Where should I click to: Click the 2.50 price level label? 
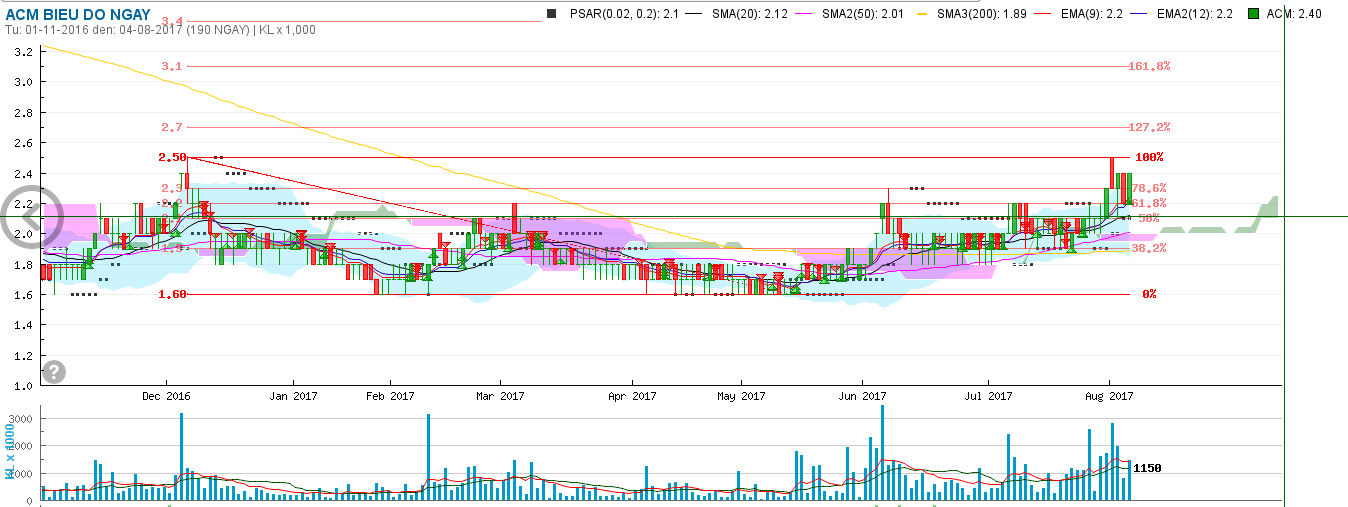coord(171,158)
